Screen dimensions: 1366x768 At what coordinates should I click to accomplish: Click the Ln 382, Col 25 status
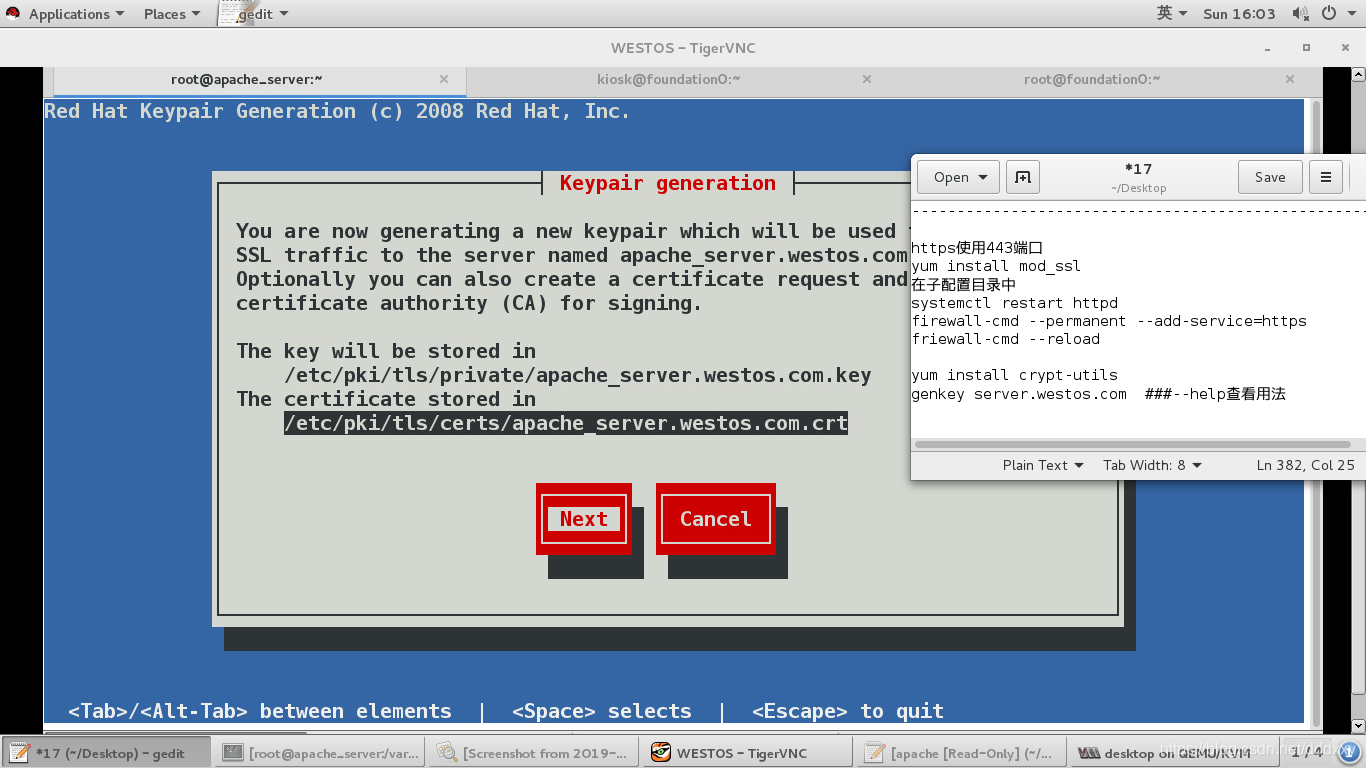[1305, 465]
